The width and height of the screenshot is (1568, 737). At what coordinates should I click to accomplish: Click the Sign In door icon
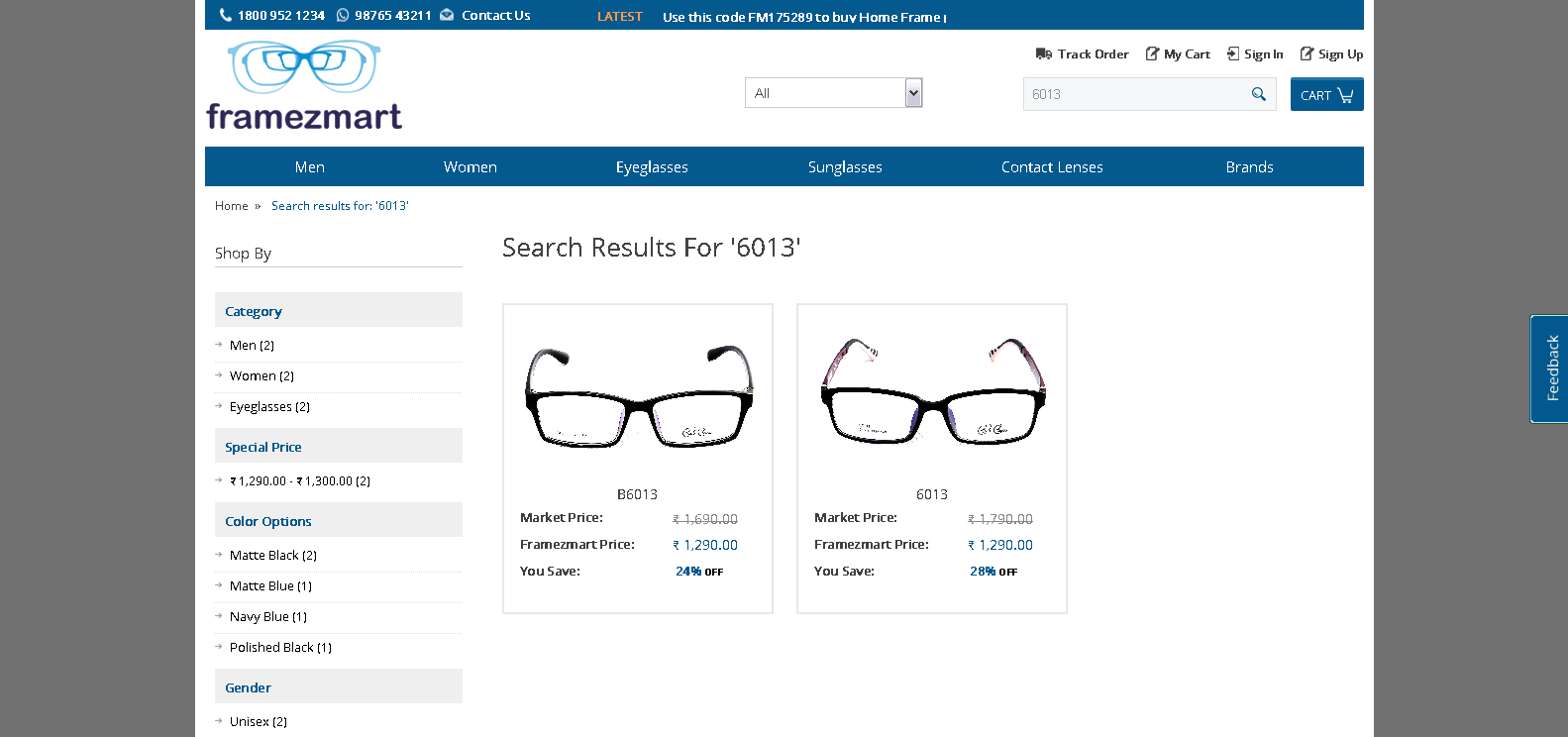[x=1233, y=54]
